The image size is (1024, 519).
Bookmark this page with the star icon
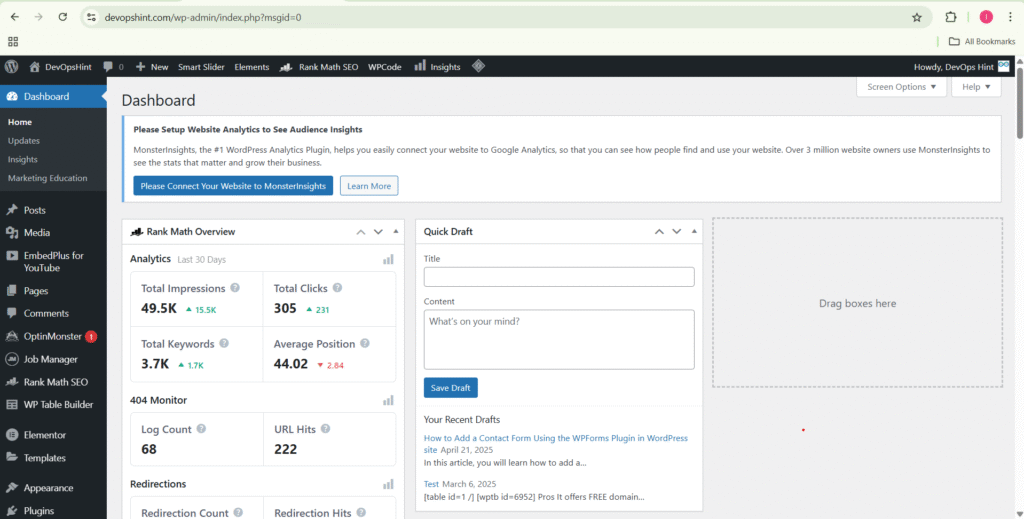tap(917, 18)
